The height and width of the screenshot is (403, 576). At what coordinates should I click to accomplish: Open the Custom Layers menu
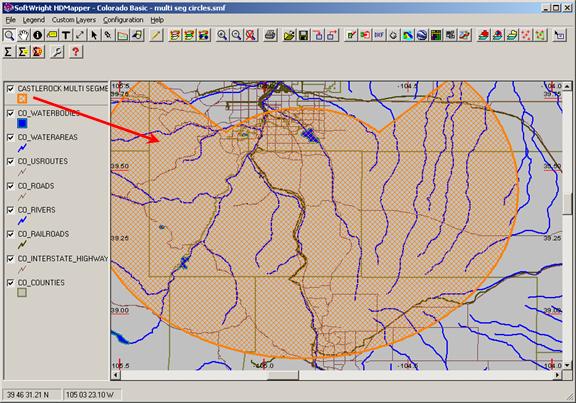[74, 20]
